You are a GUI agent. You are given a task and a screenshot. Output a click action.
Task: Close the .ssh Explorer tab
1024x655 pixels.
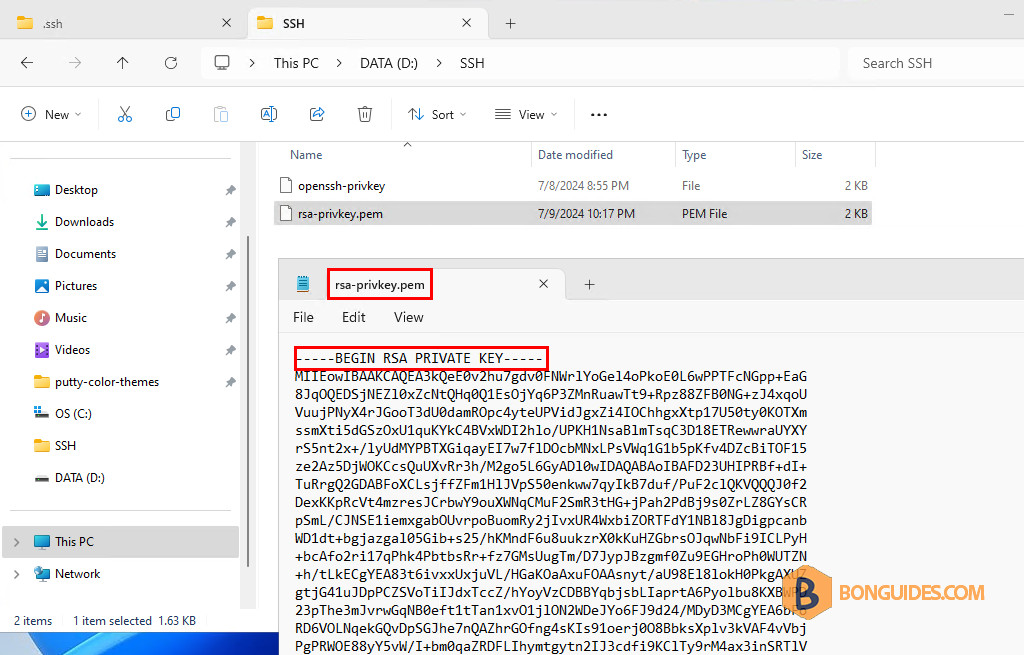pyautogui.click(x=227, y=23)
